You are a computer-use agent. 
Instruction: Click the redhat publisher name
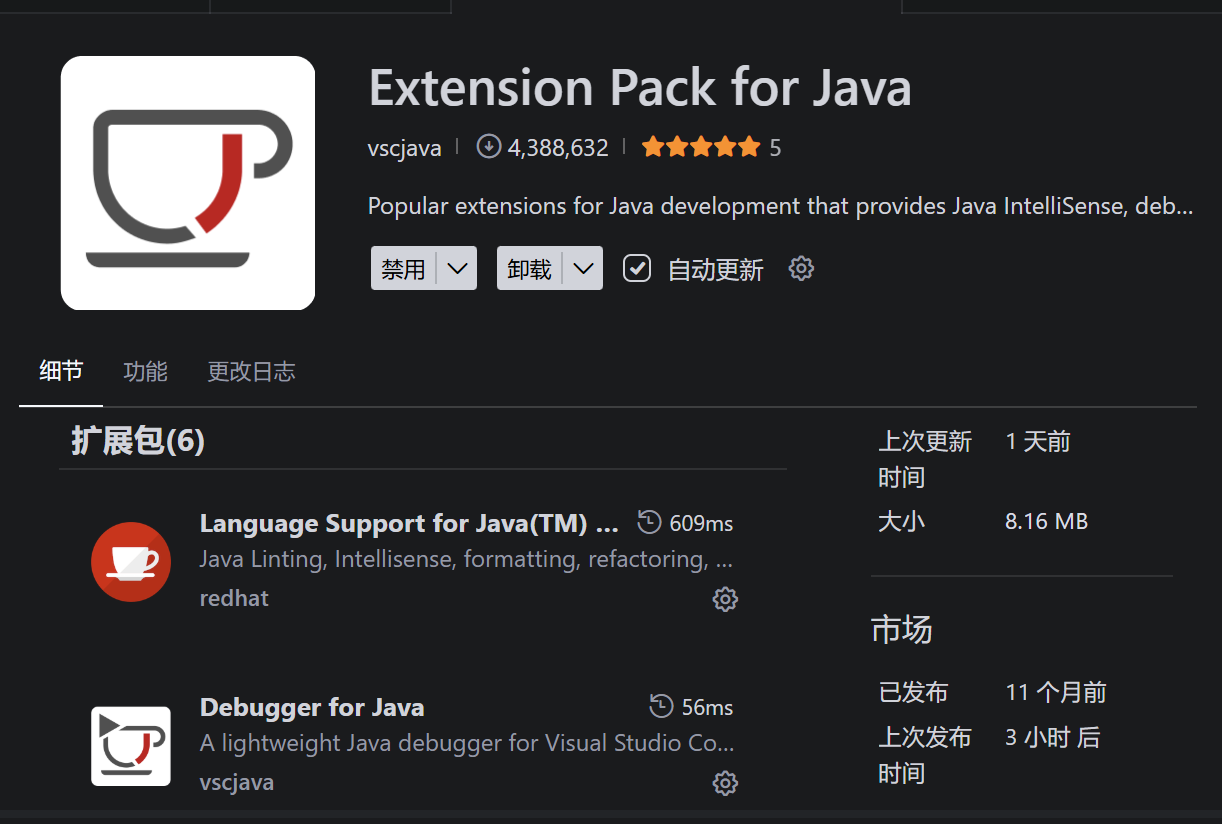[x=234, y=598]
